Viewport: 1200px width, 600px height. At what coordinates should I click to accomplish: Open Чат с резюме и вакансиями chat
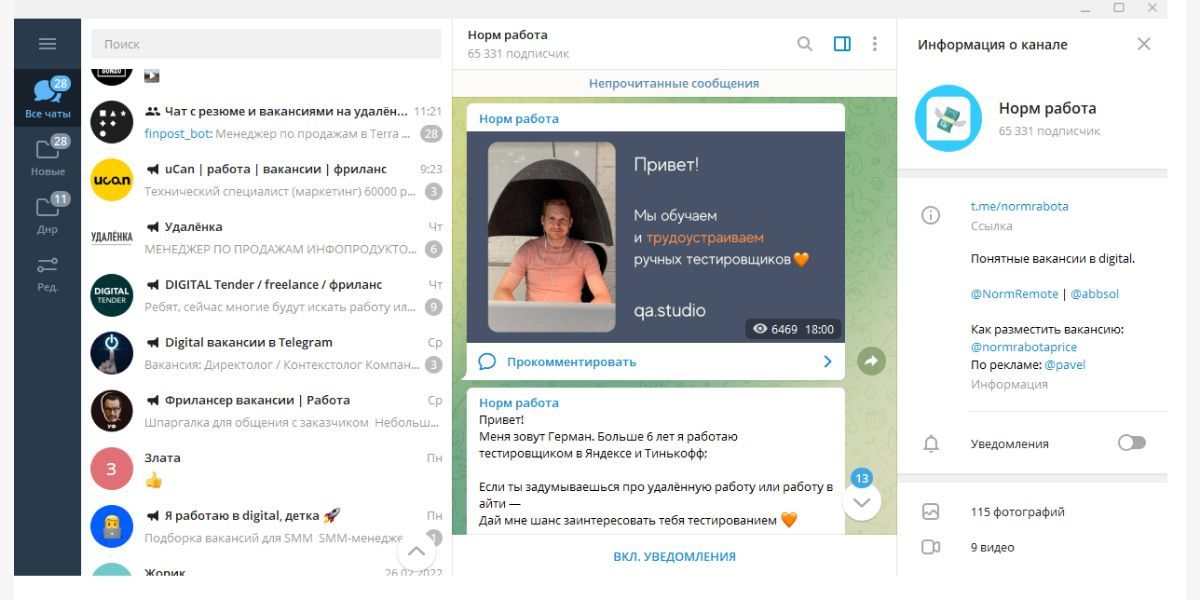click(x=266, y=122)
